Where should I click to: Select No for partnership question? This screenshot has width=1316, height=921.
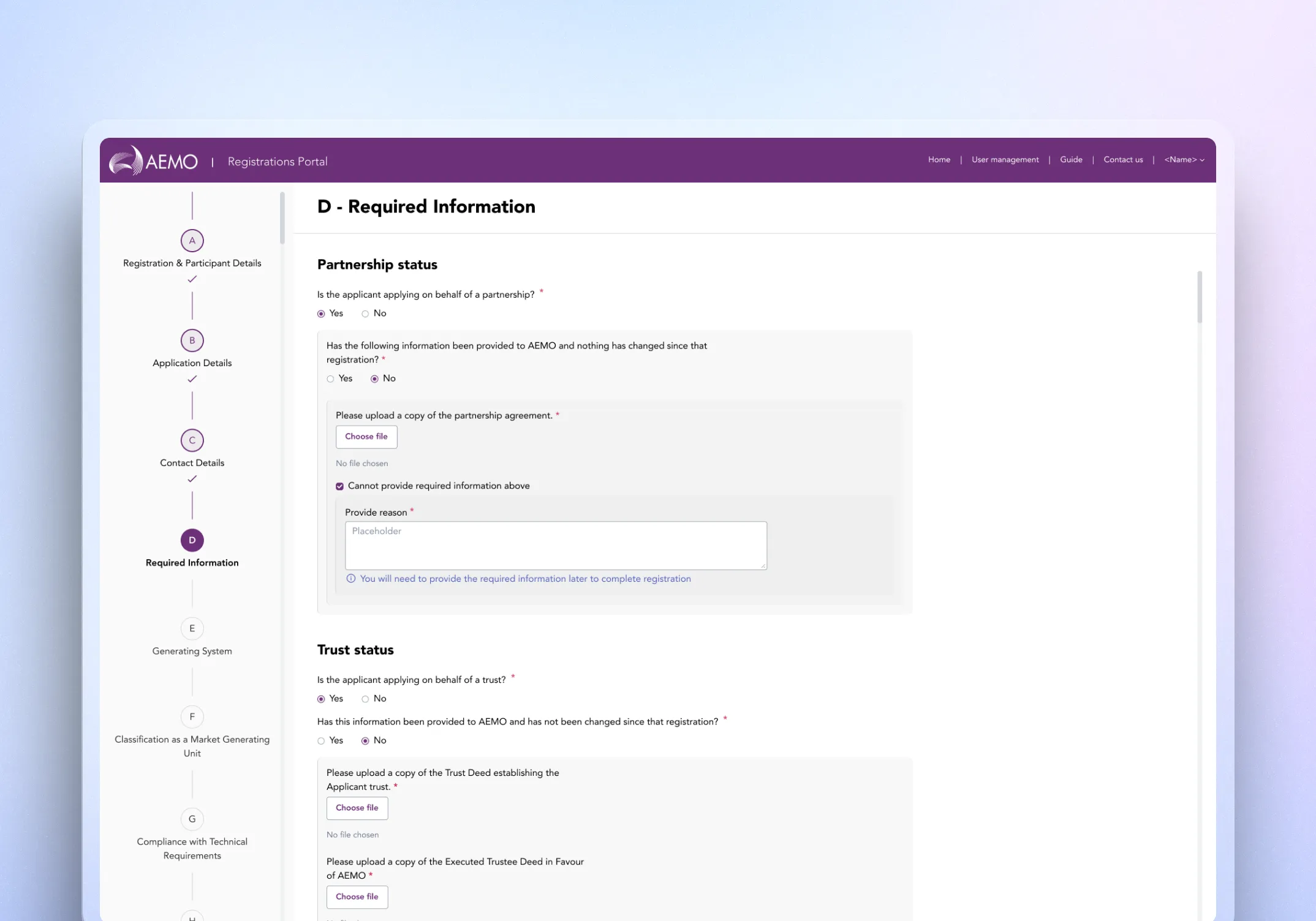(x=365, y=314)
